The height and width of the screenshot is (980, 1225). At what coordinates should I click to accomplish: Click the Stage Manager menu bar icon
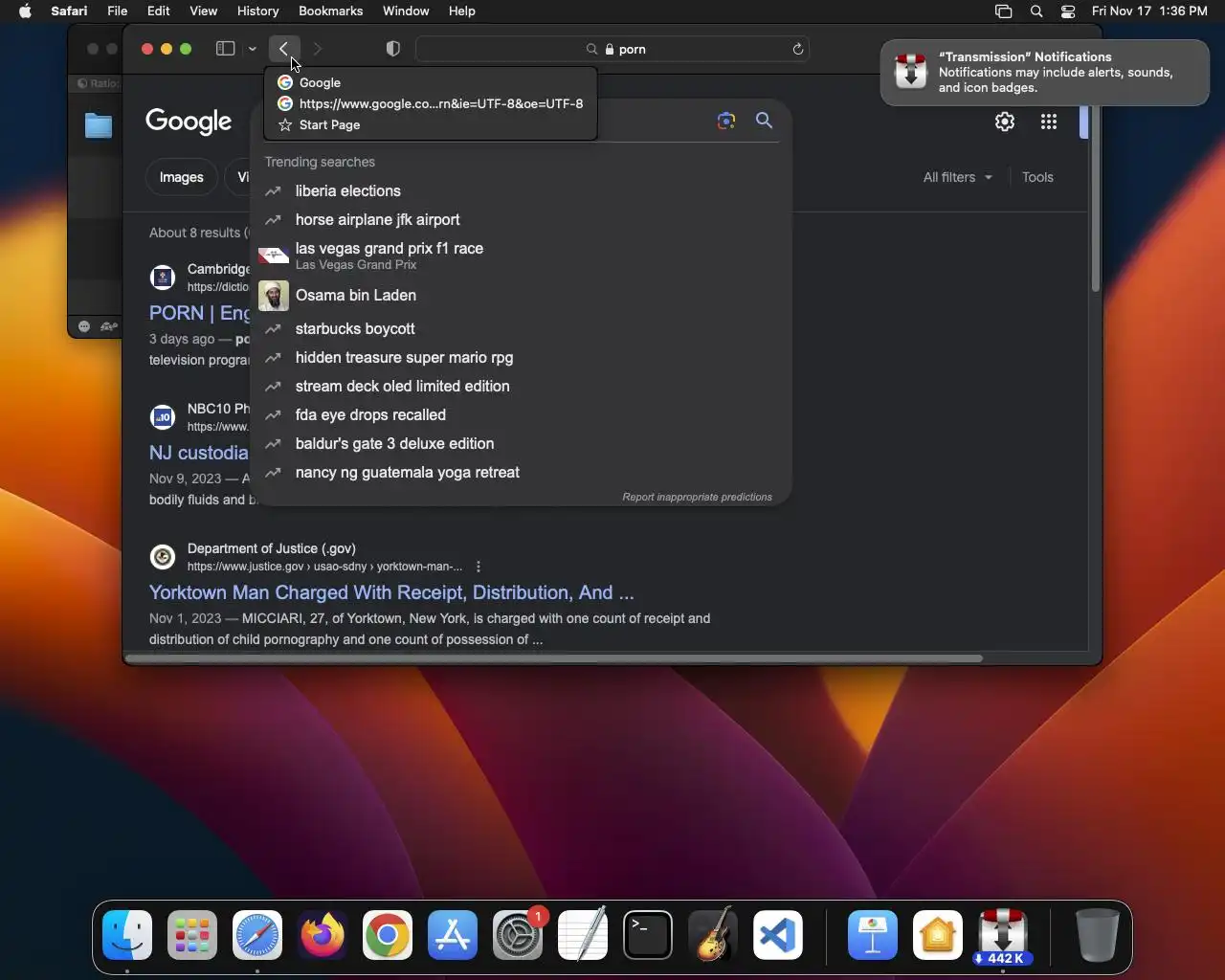click(x=1003, y=11)
